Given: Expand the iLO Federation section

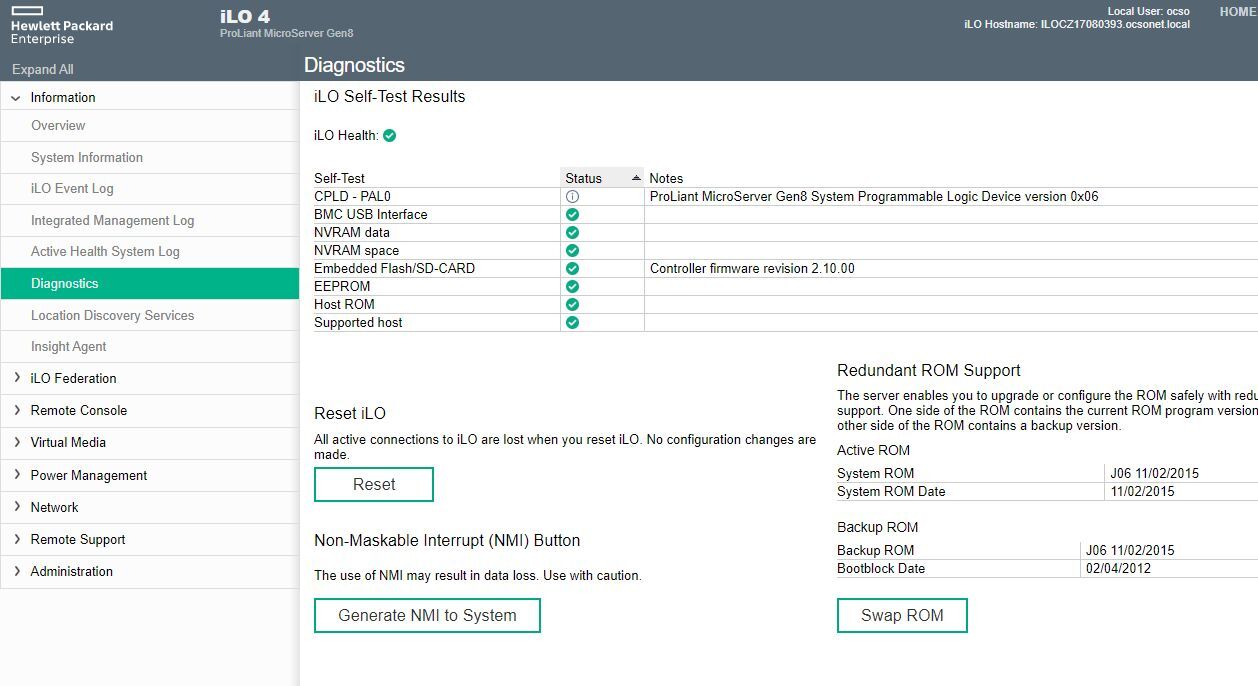Looking at the screenshot, I should tap(16, 378).
